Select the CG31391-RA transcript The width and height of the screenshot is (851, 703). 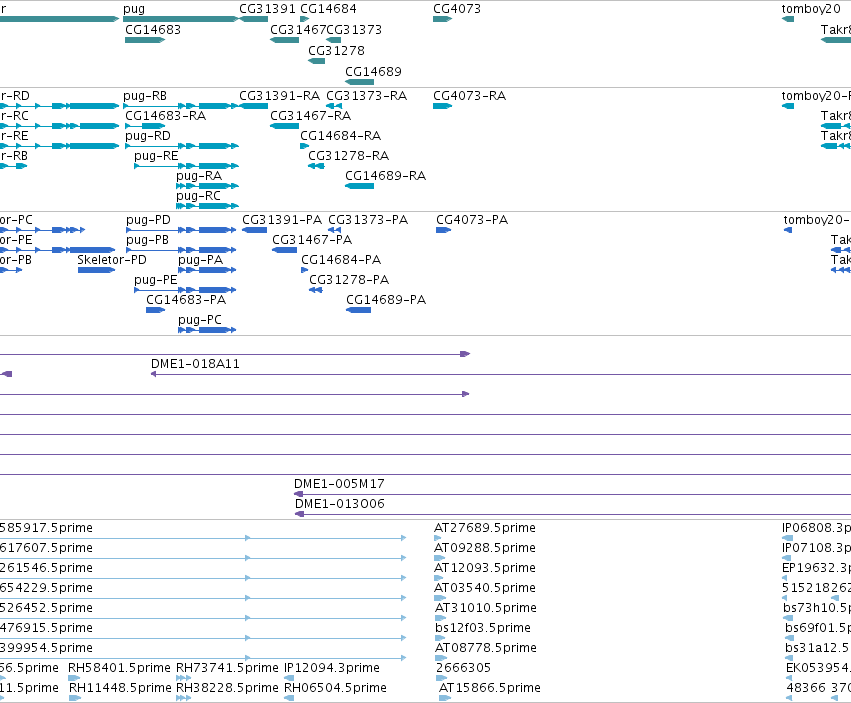click(253, 106)
